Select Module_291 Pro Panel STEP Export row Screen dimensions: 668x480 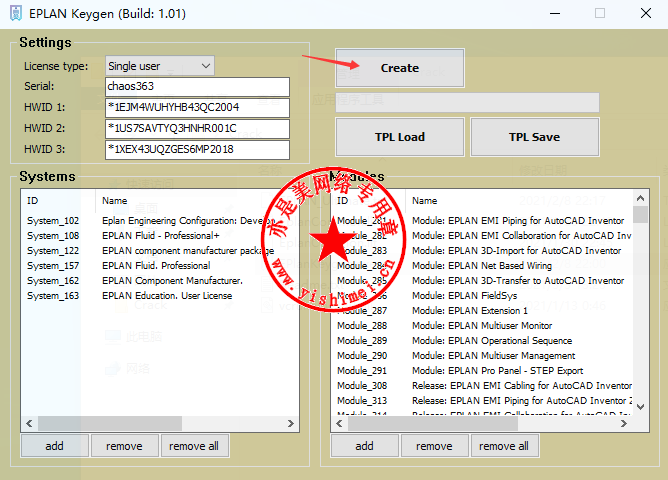(x=482, y=371)
